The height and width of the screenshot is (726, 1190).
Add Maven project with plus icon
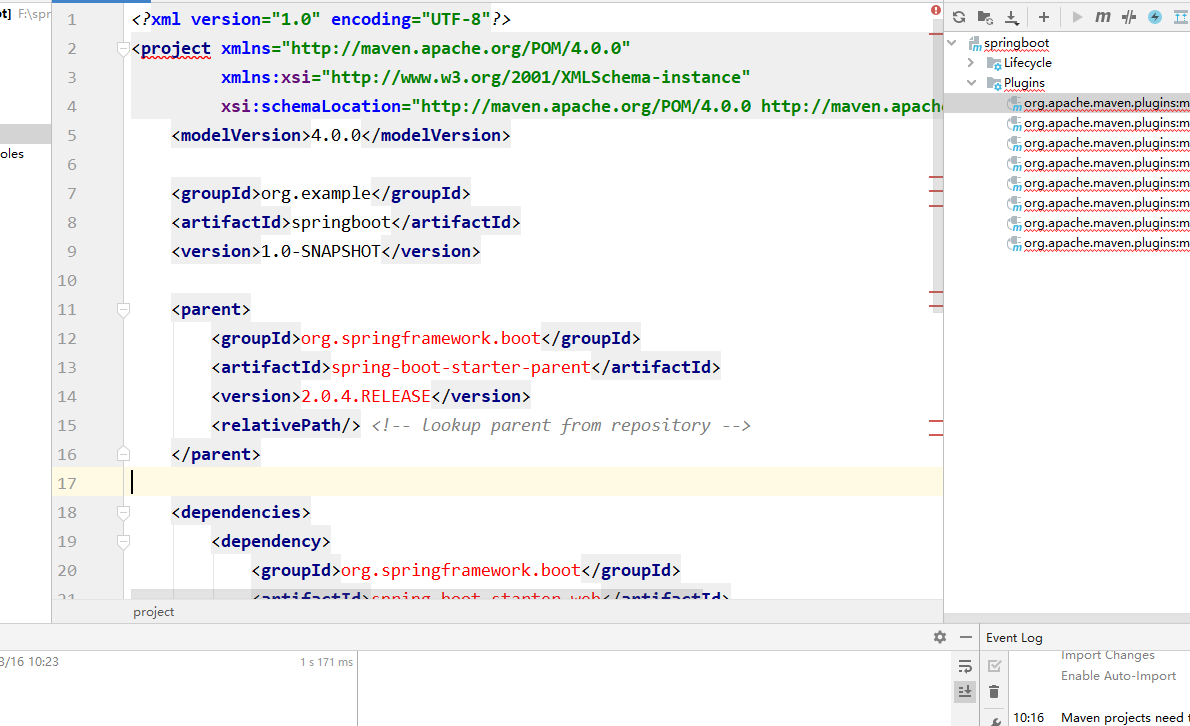tap(1044, 17)
